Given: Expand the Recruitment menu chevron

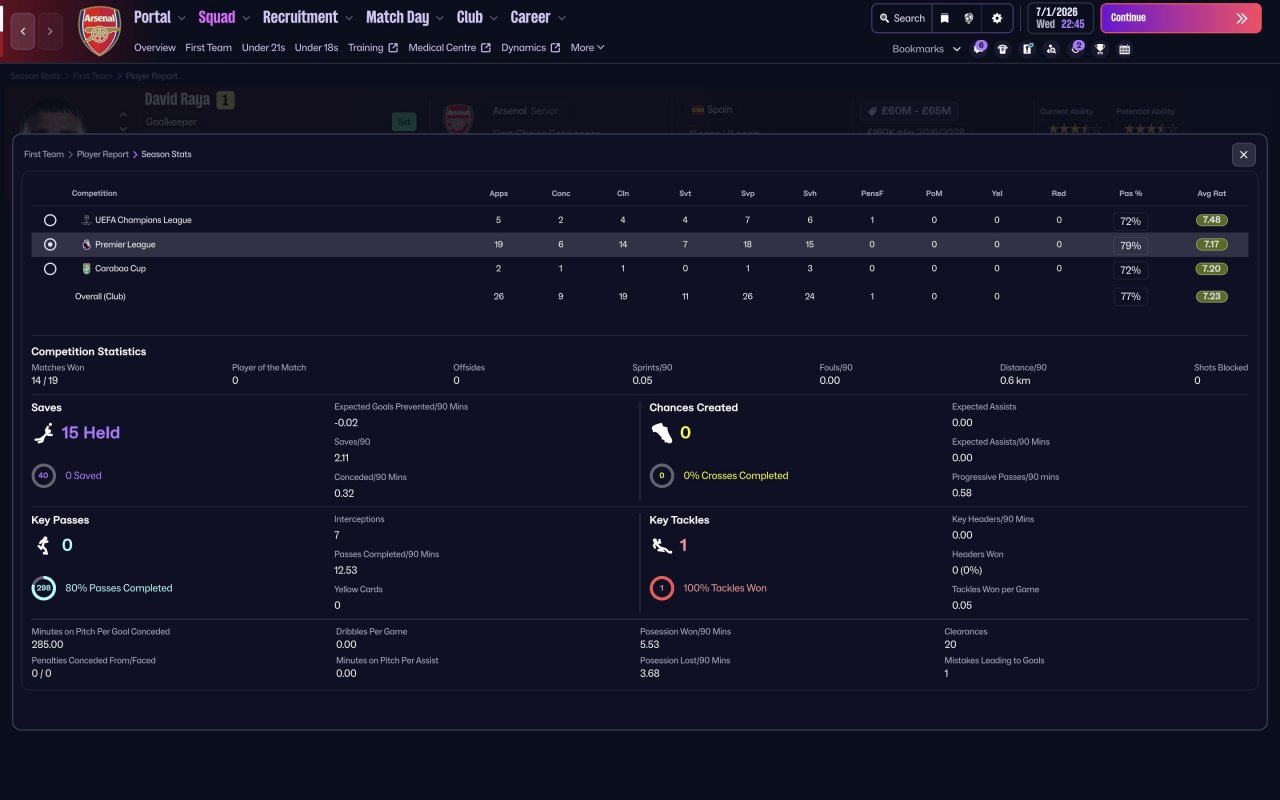Looking at the screenshot, I should coord(348,18).
